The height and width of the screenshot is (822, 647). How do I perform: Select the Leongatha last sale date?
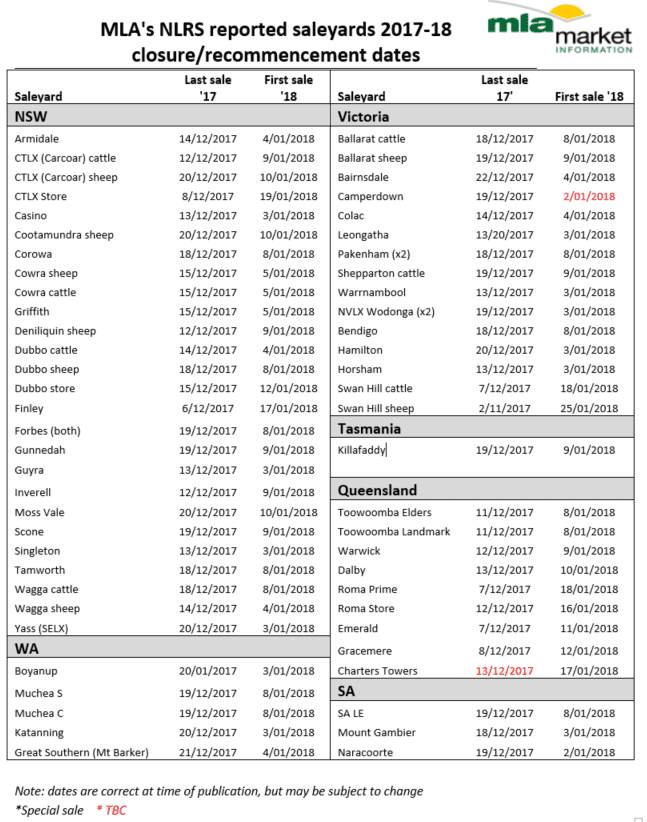[x=504, y=235]
